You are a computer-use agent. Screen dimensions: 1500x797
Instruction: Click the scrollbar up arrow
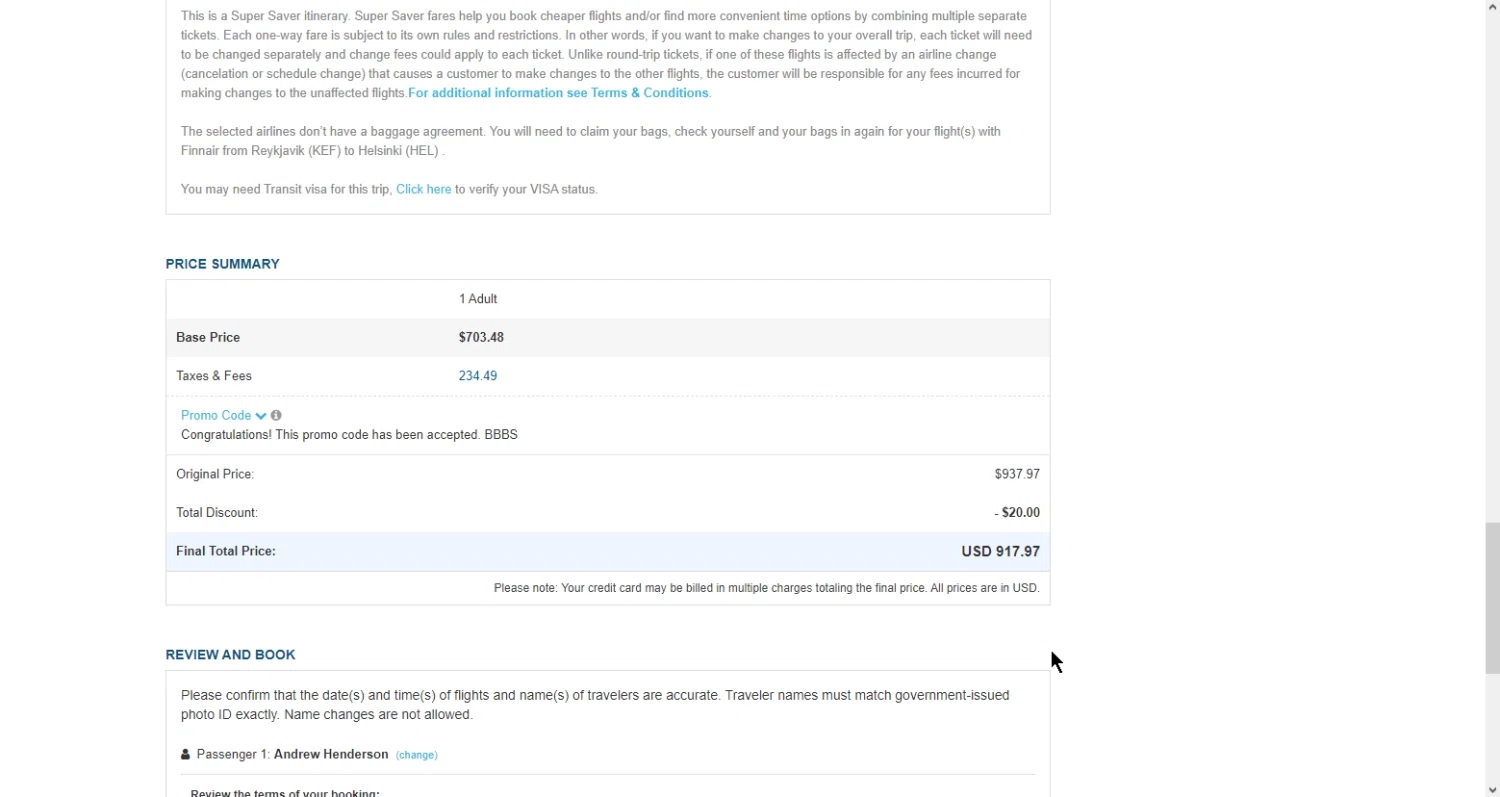click(1491, 8)
